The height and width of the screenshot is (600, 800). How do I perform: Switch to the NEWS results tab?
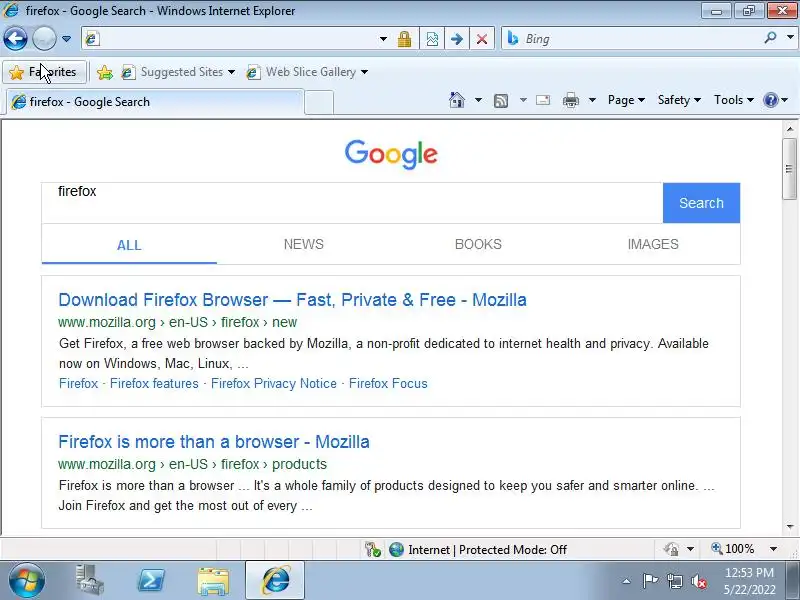(x=304, y=244)
